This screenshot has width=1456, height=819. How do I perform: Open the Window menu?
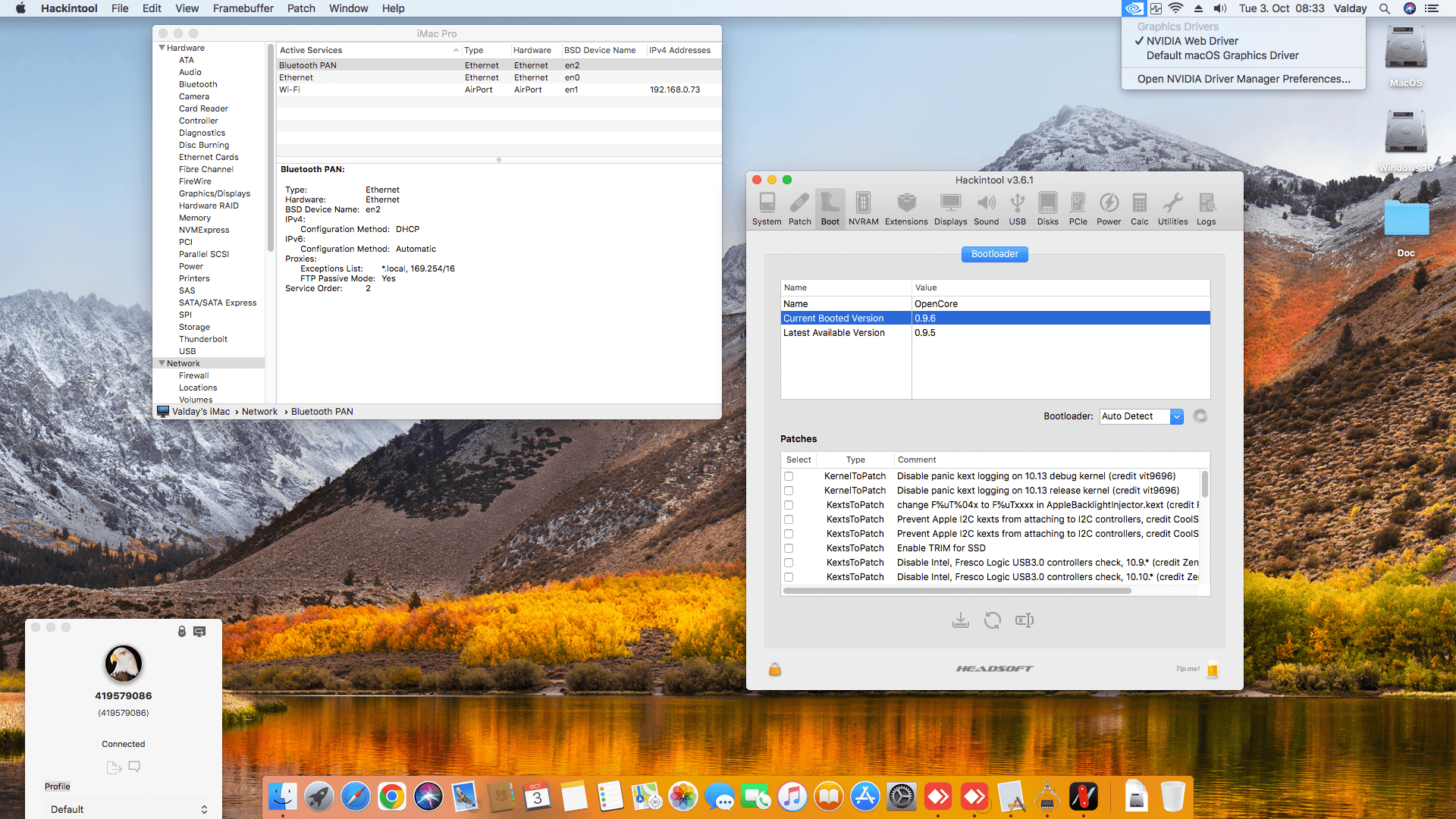(348, 8)
